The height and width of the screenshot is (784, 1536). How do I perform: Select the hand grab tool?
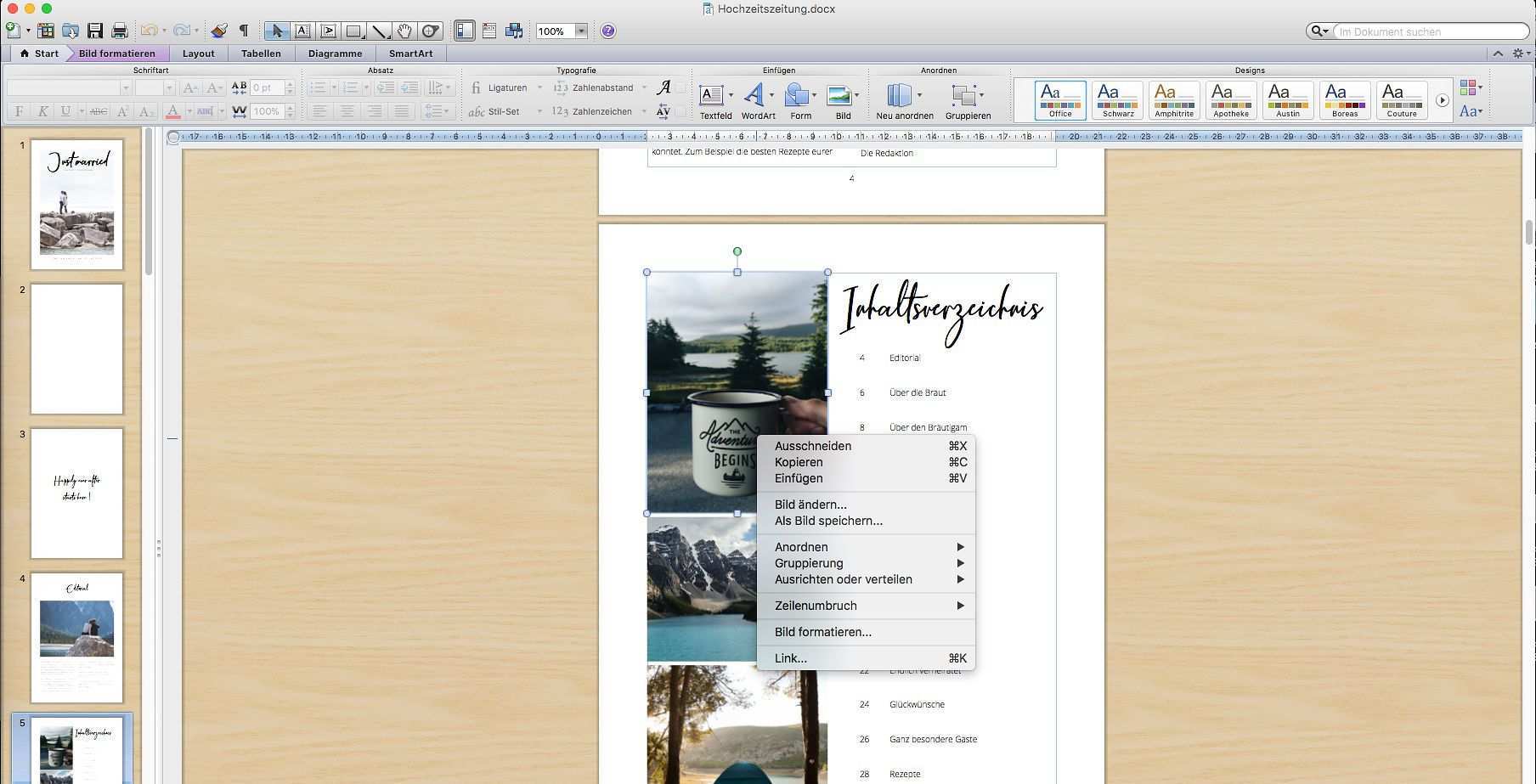pos(405,31)
